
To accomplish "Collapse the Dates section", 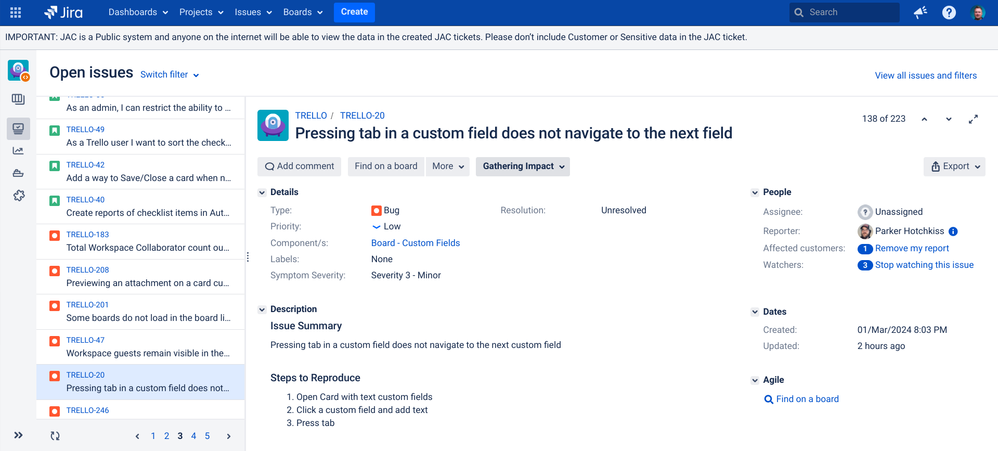I will (755, 312).
